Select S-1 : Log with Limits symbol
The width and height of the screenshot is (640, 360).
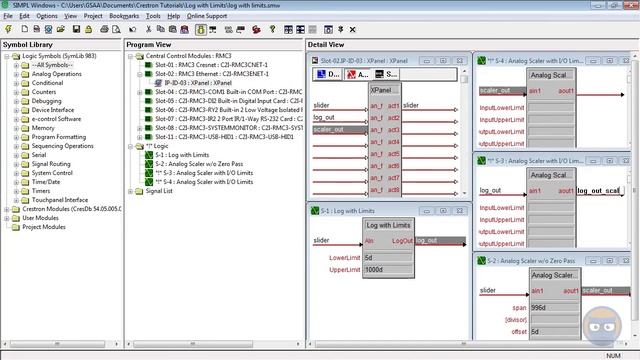(x=182, y=155)
